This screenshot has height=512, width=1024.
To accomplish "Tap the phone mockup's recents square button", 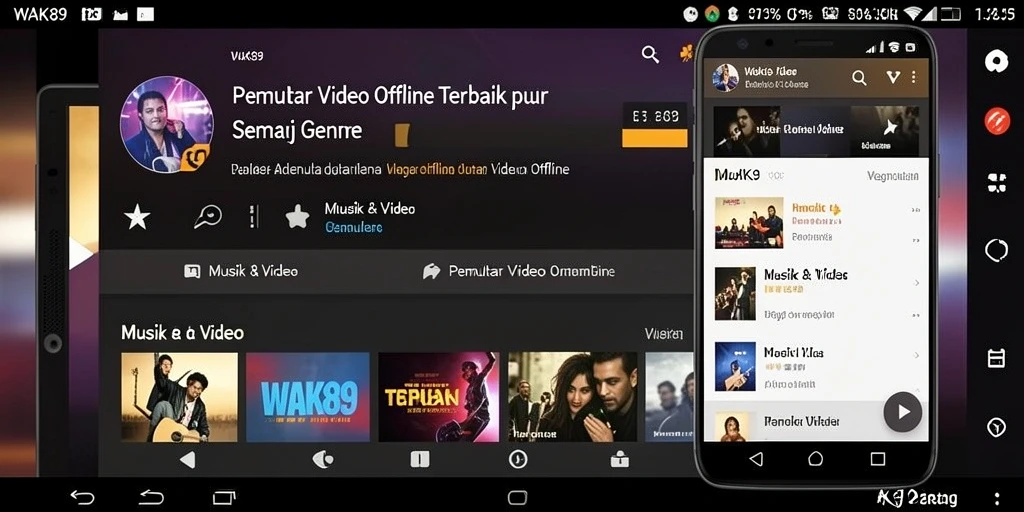I will (878, 459).
